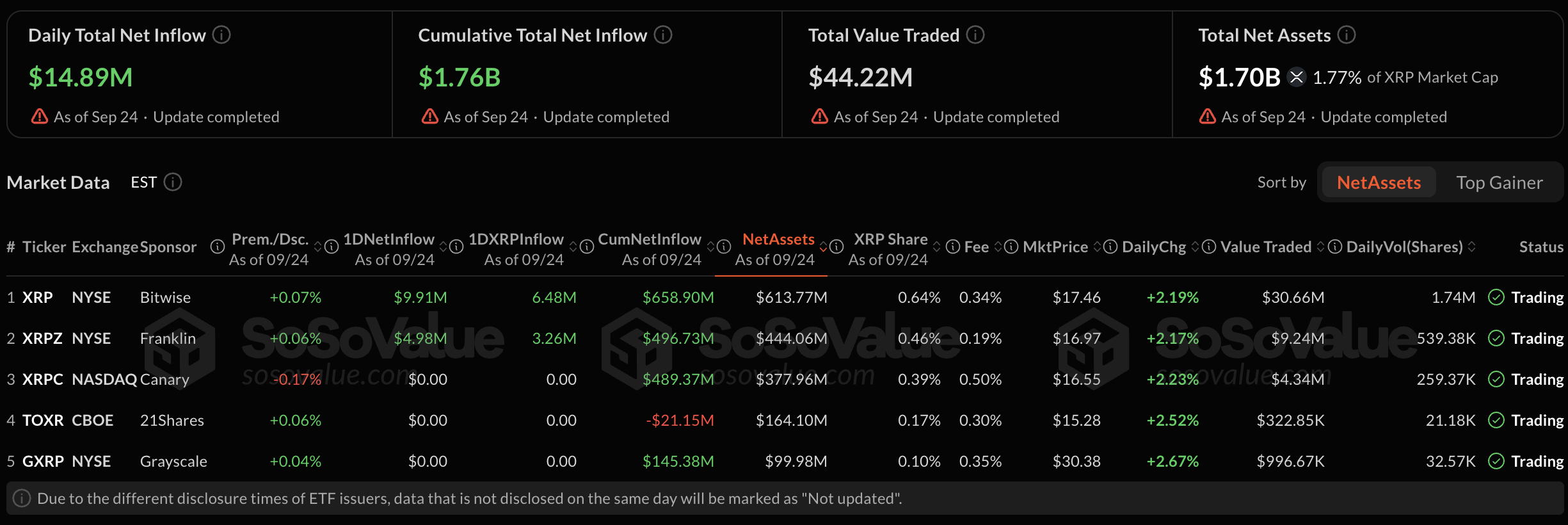The height and width of the screenshot is (525, 1568).
Task: Click warning icon under $14.89M inflow
Action: click(40, 117)
